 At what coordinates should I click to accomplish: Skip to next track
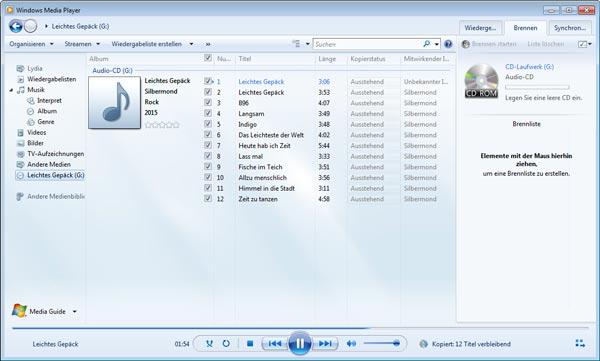[325, 343]
